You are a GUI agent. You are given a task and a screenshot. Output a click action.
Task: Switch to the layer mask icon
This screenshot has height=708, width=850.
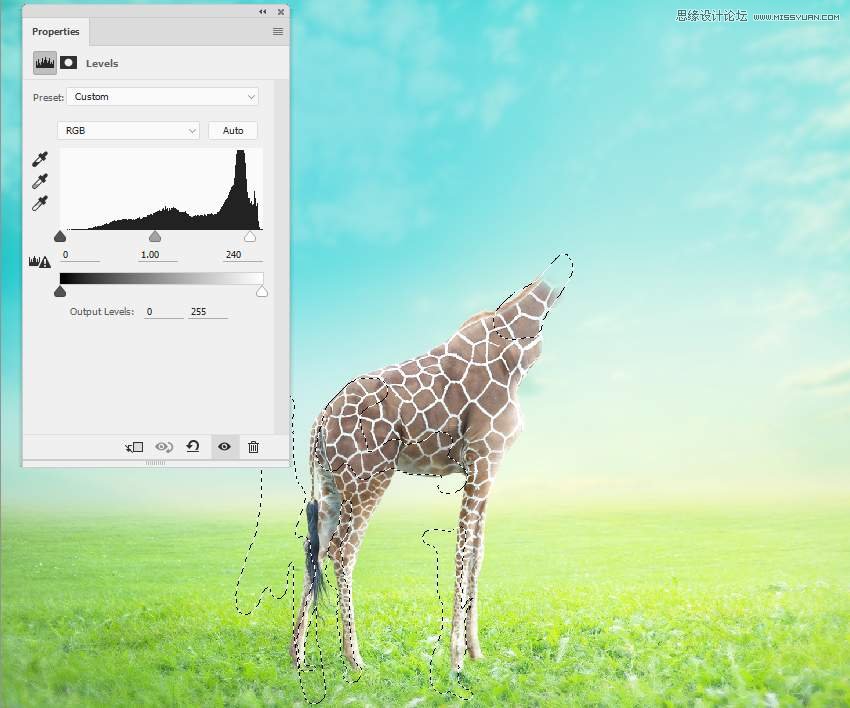[69, 62]
